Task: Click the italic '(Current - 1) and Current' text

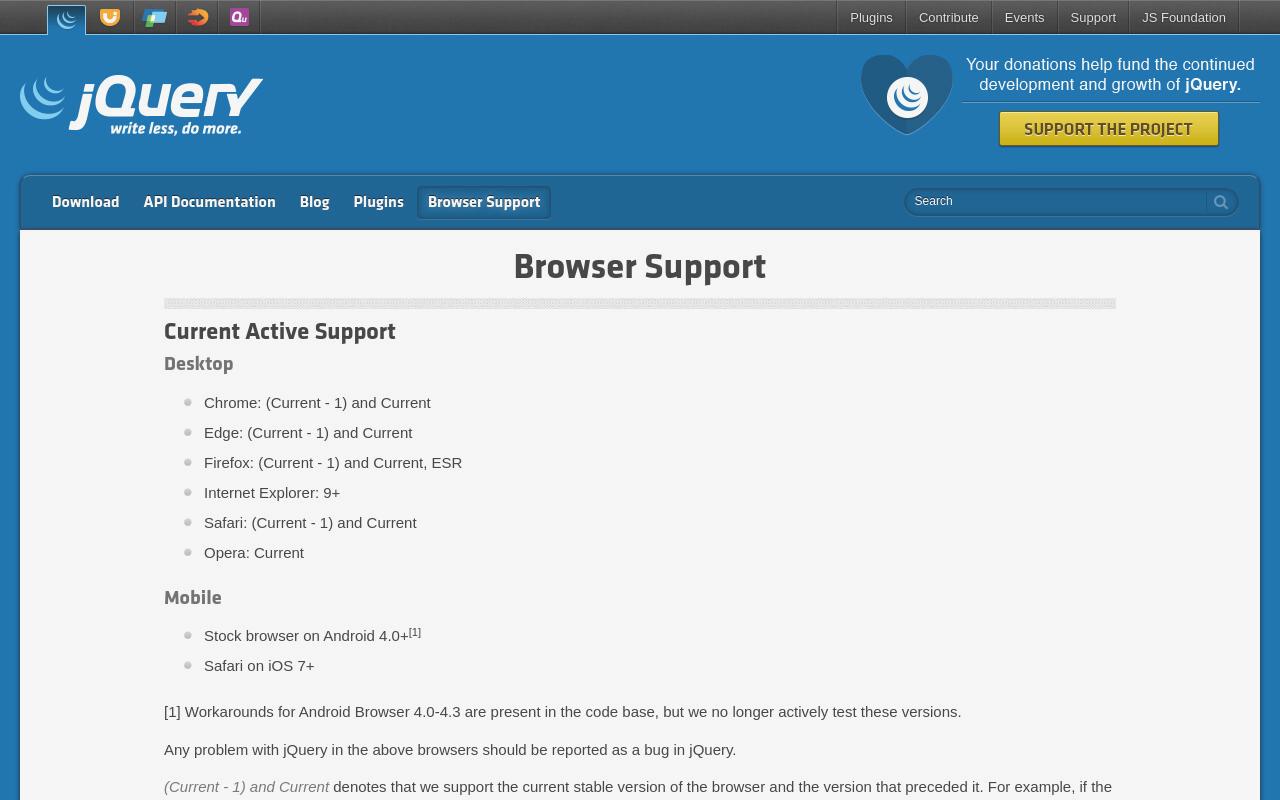Action: tap(246, 787)
